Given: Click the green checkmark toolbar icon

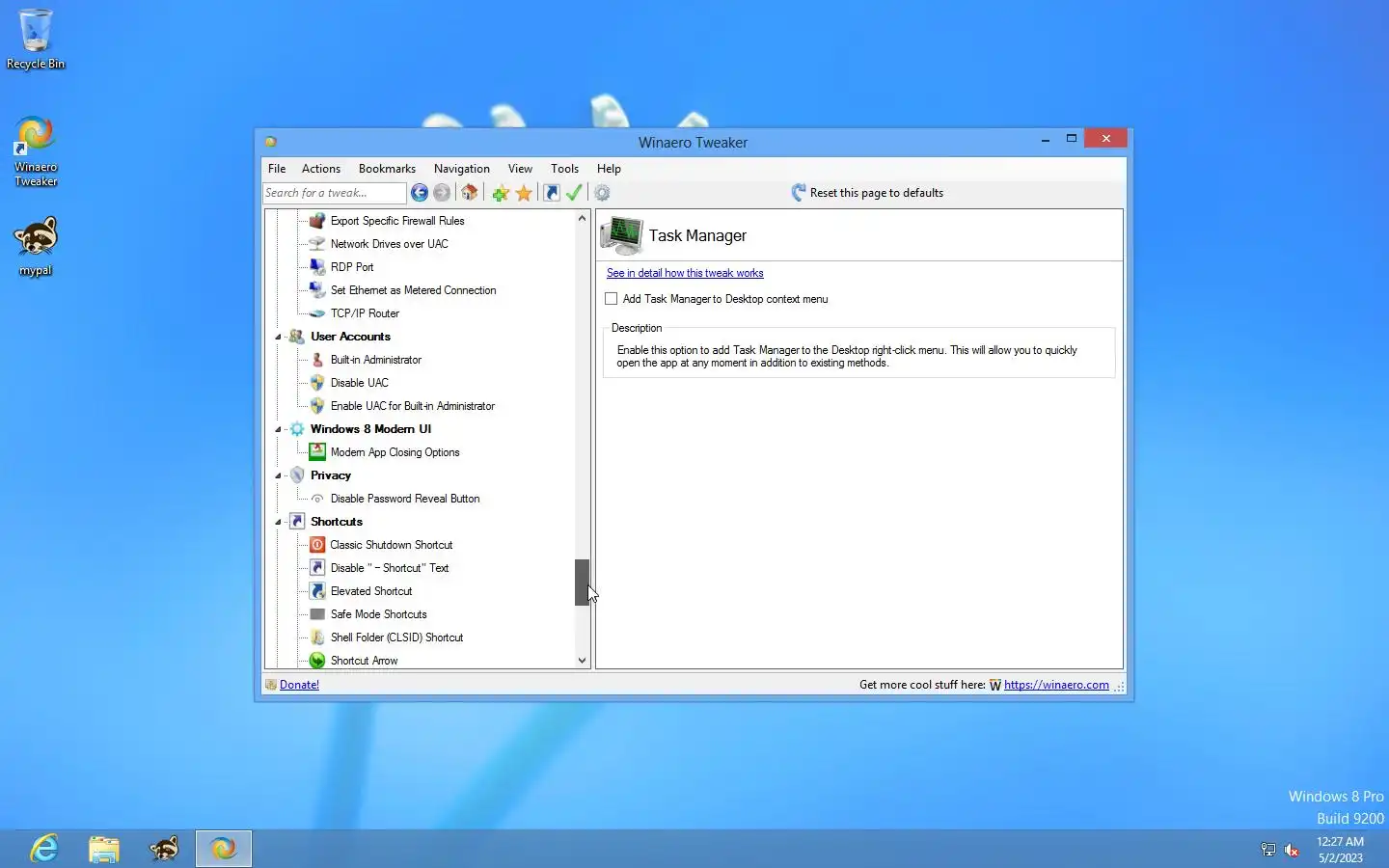Looking at the screenshot, I should (x=574, y=193).
